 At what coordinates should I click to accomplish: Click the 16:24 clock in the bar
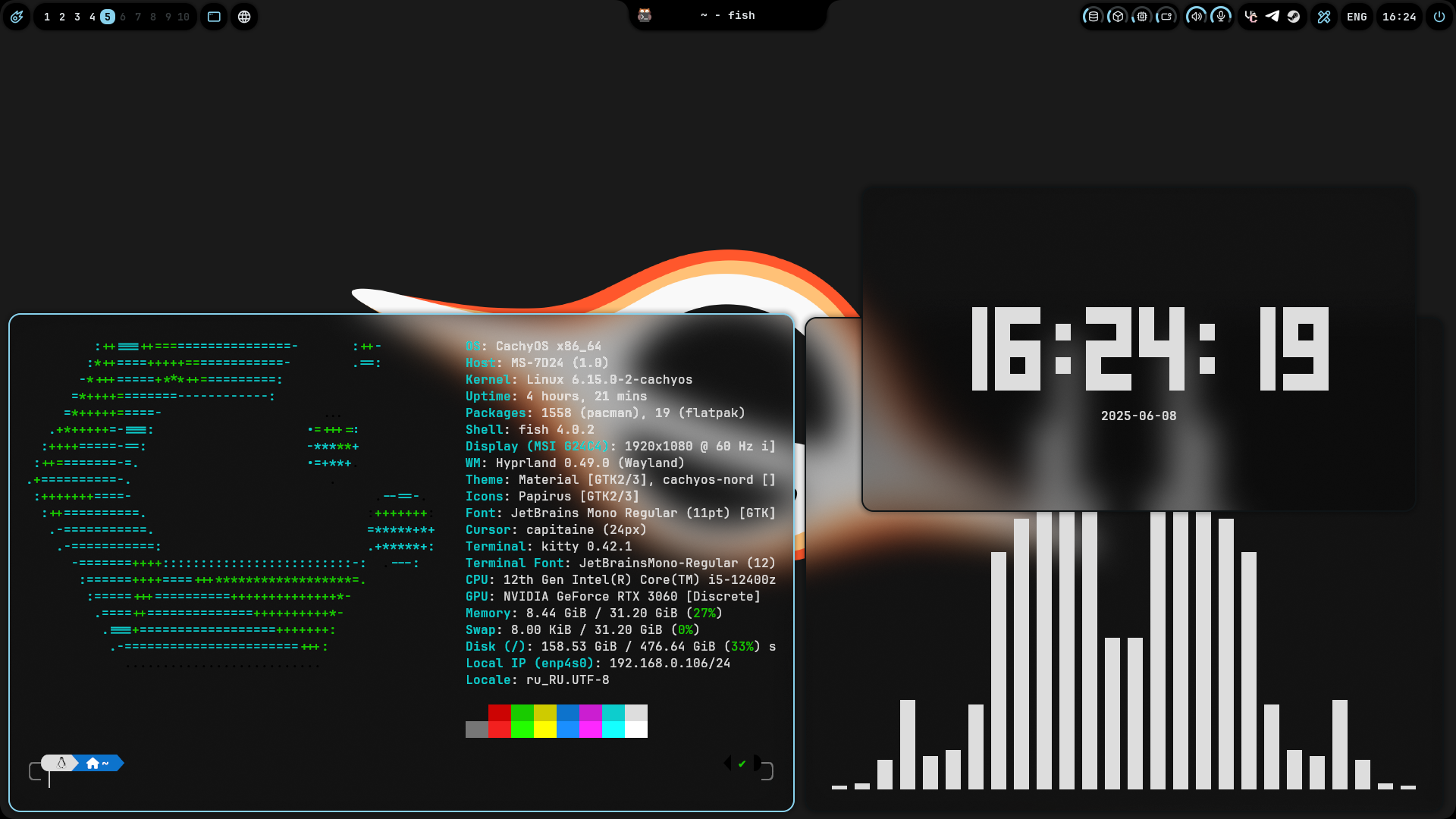[1399, 17]
